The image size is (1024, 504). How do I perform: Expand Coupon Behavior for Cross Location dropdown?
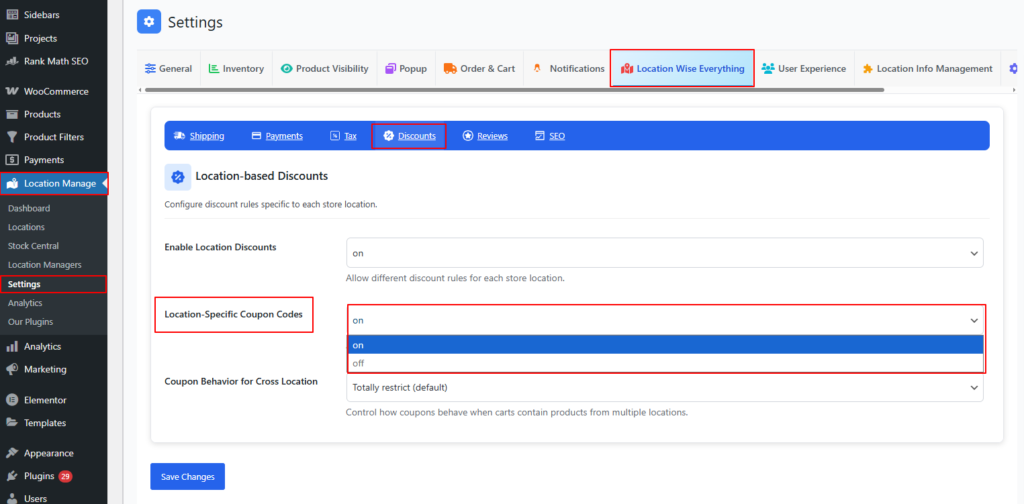click(665, 387)
